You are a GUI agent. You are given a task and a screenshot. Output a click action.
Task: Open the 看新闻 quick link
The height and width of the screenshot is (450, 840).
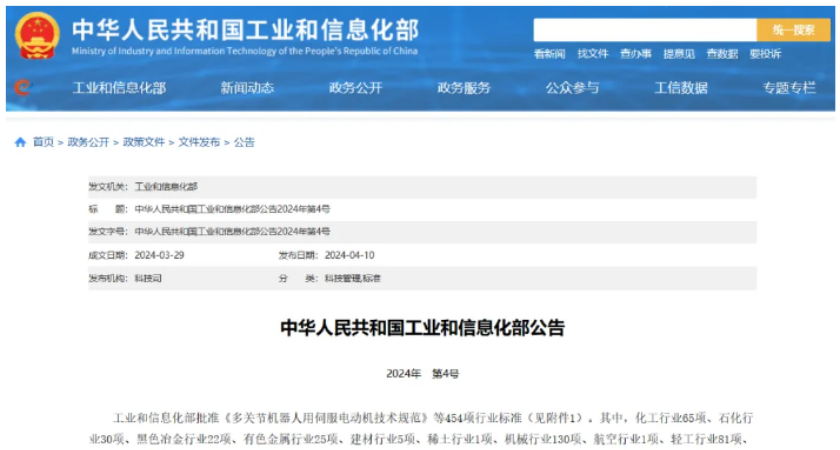549,54
